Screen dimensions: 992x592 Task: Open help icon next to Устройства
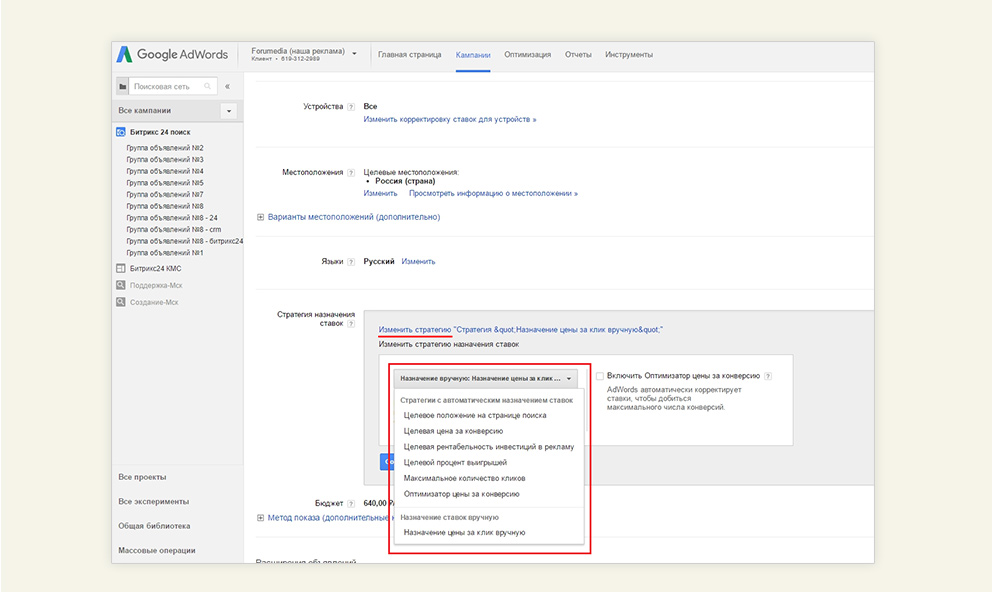point(351,107)
